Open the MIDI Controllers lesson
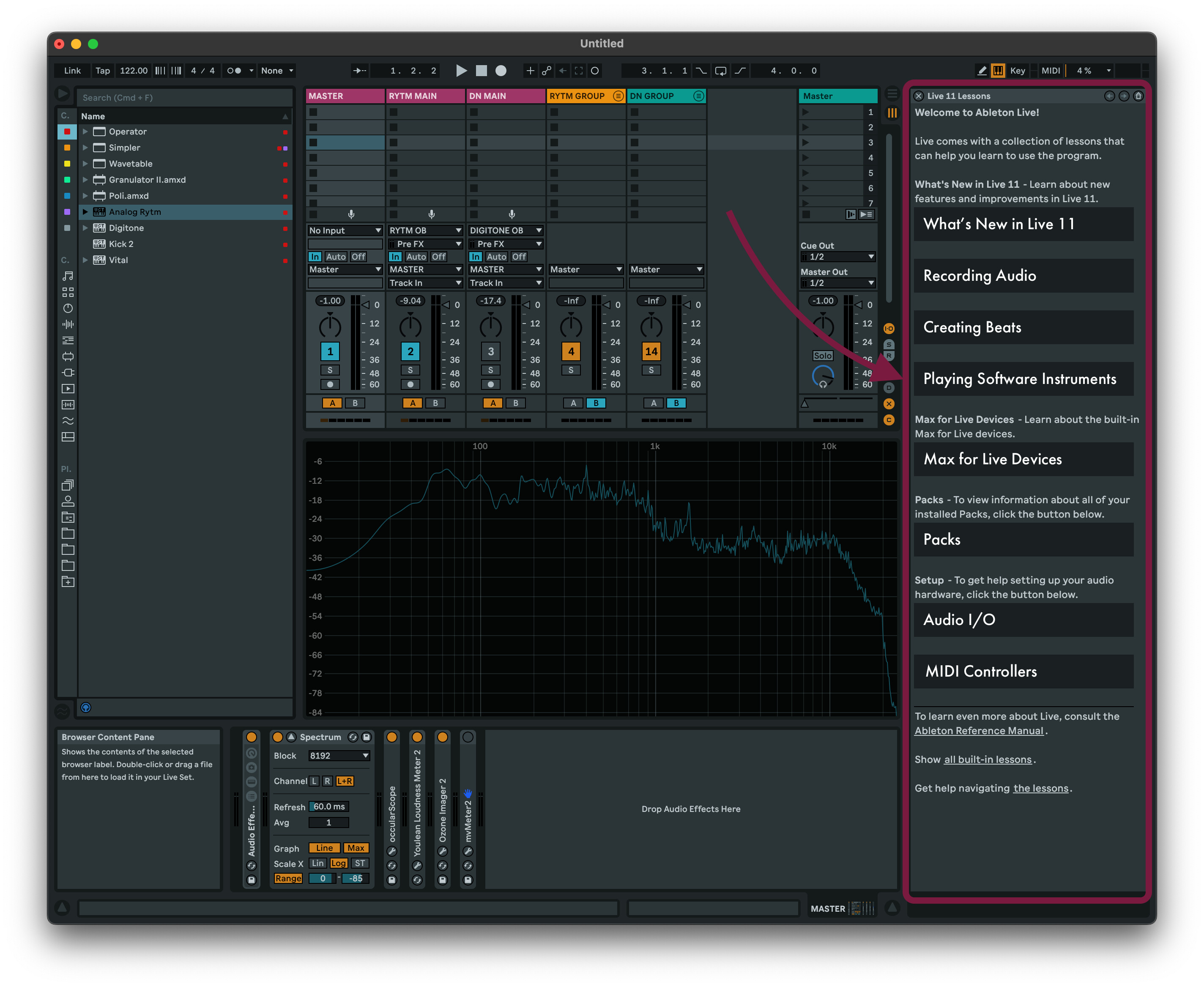 (x=1023, y=672)
